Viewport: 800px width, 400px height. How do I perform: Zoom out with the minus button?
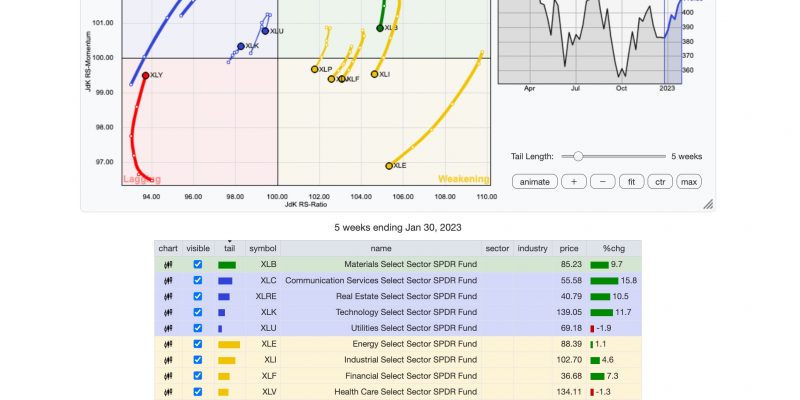pyautogui.click(x=603, y=182)
